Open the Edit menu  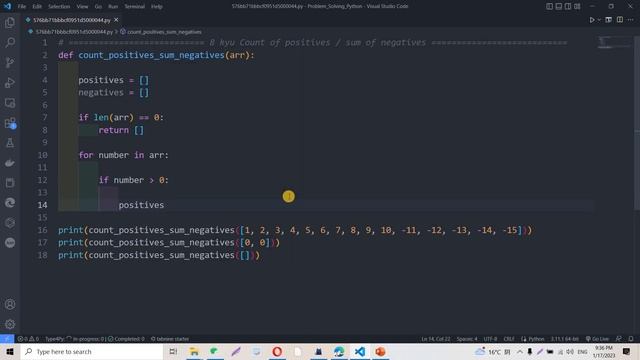coord(37,7)
